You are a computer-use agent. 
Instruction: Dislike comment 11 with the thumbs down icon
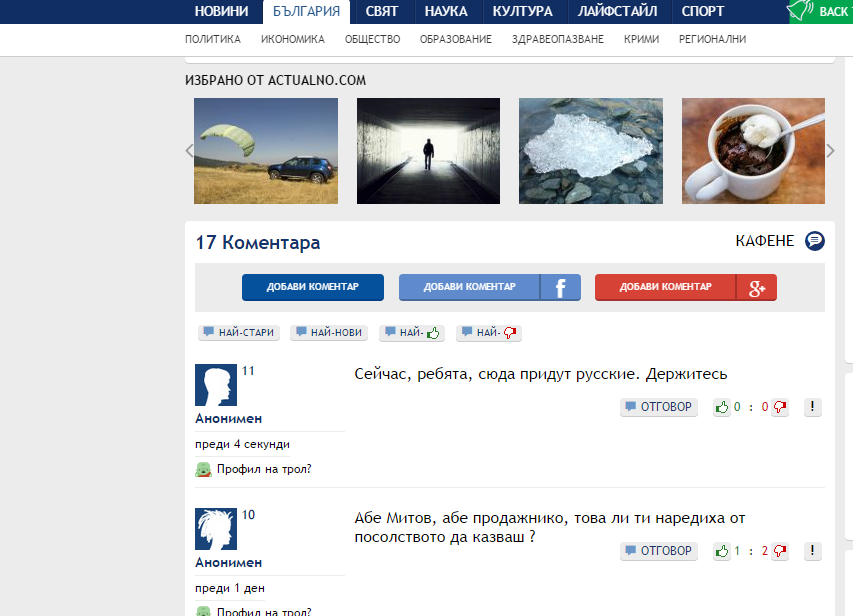point(780,407)
